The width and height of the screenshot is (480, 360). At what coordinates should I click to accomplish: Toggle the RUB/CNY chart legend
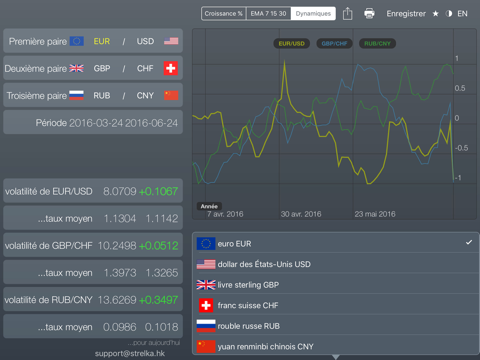click(377, 44)
